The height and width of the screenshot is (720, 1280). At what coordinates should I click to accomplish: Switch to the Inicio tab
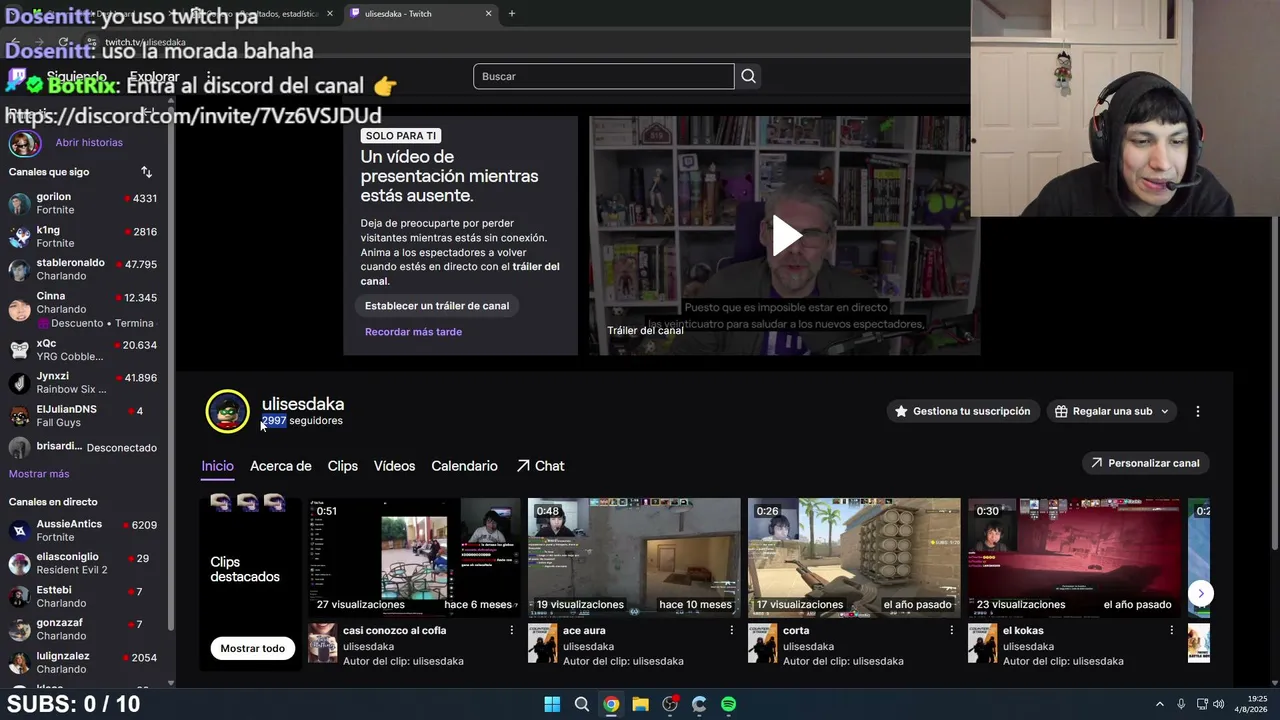click(217, 466)
